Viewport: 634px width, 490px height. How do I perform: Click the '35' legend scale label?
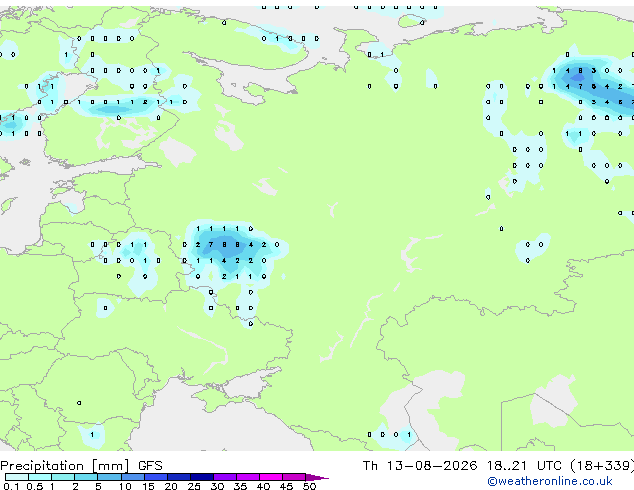coord(240,486)
